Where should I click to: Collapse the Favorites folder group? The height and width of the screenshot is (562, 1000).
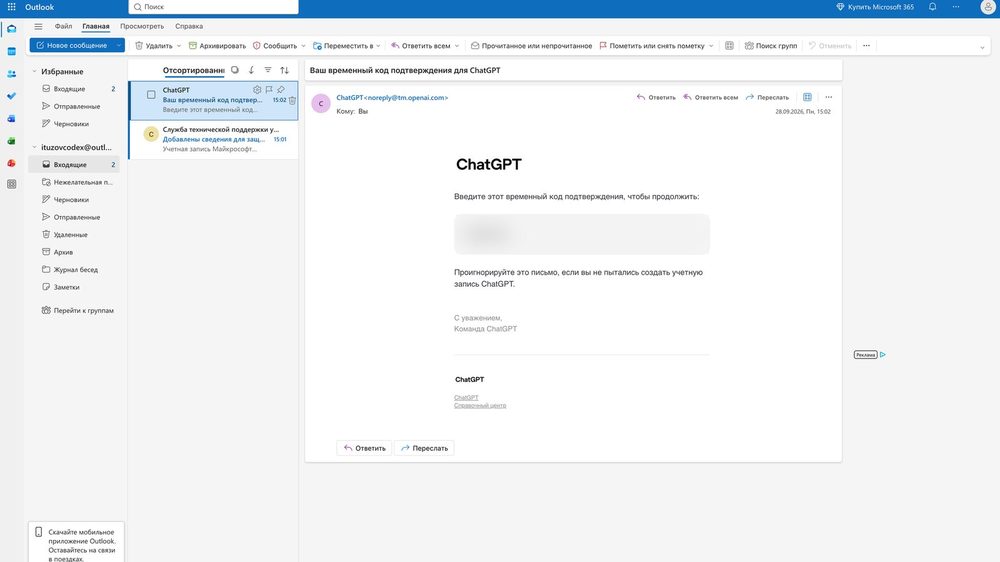(x=34, y=71)
